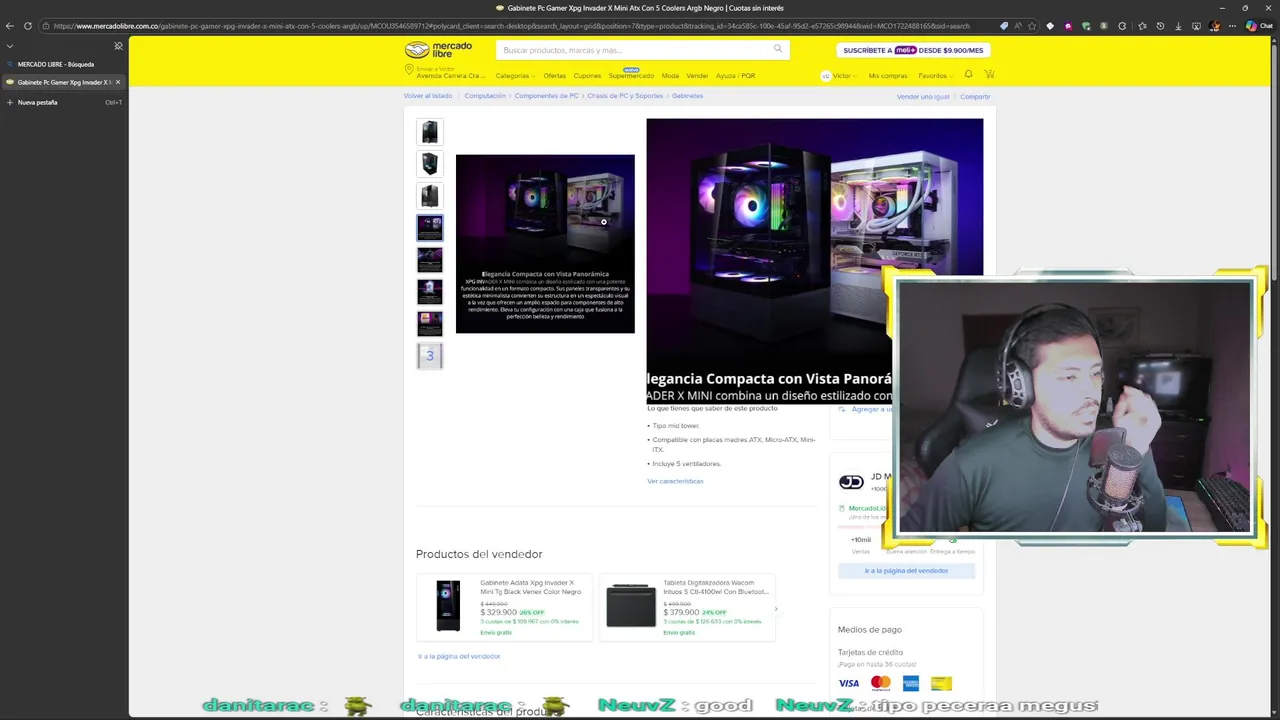Viewport: 1280px width, 720px height.
Task: Change the delivery address Avenida Carrera
Action: 445,73
